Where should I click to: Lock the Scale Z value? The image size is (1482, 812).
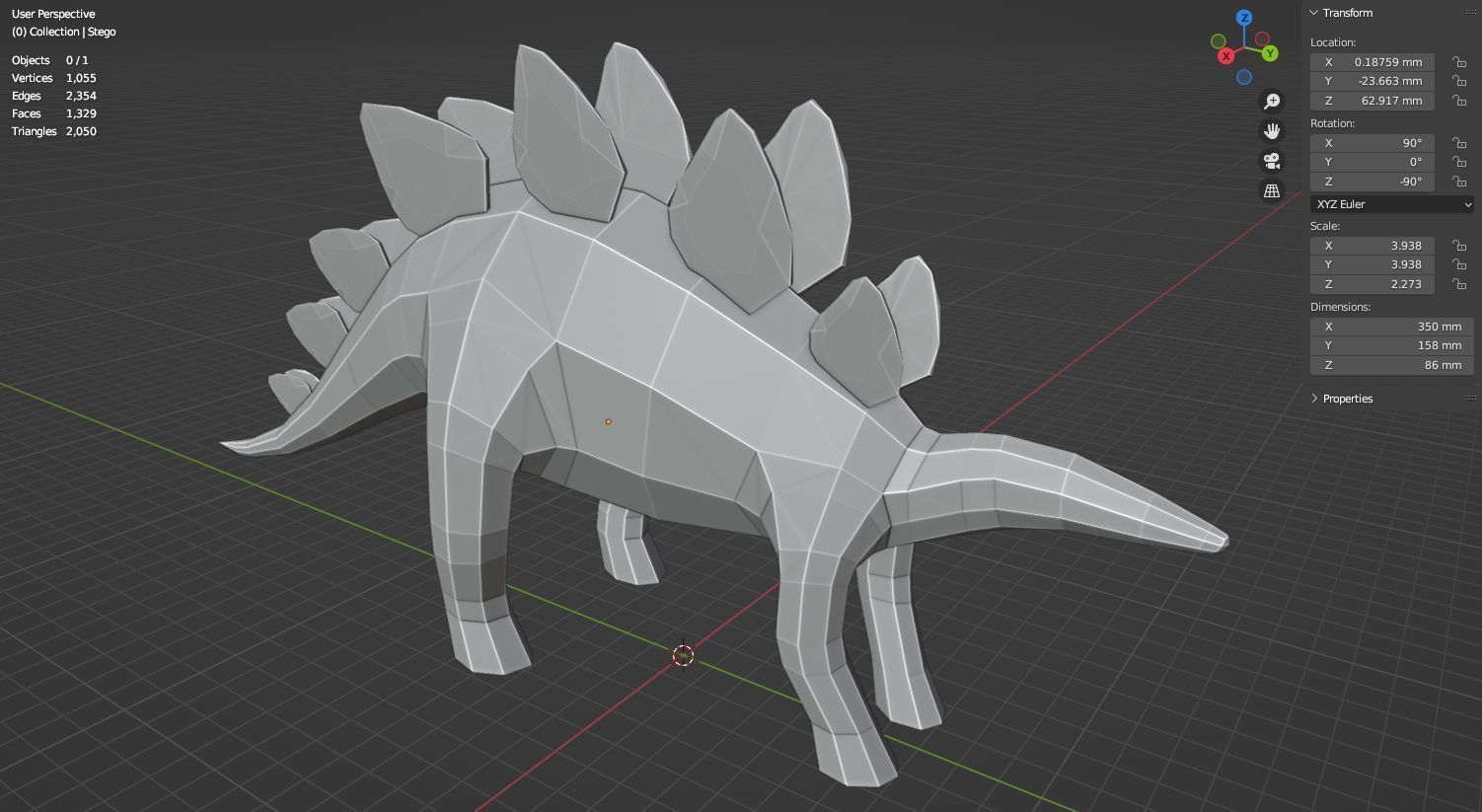coord(1459,284)
